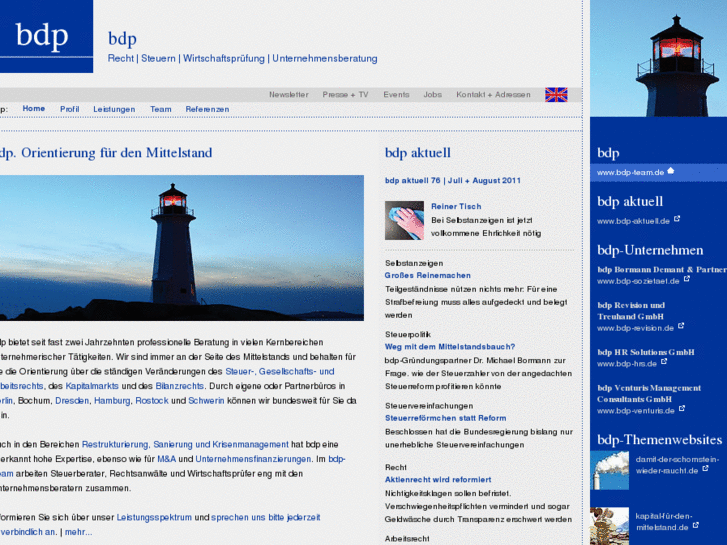Click external link icon beside www.bdp-venturis.de
Screen dimensions: 727x545
pyautogui.click(x=682, y=408)
